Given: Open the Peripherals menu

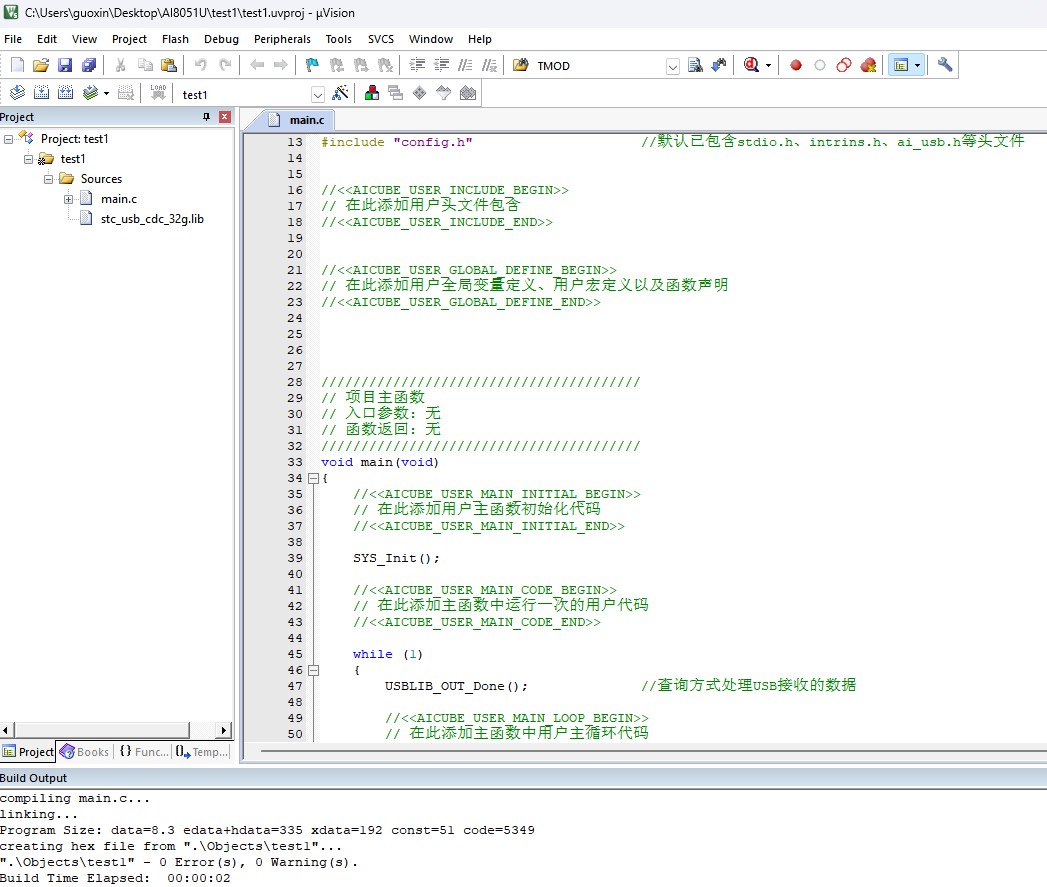Looking at the screenshot, I should tap(282, 39).
